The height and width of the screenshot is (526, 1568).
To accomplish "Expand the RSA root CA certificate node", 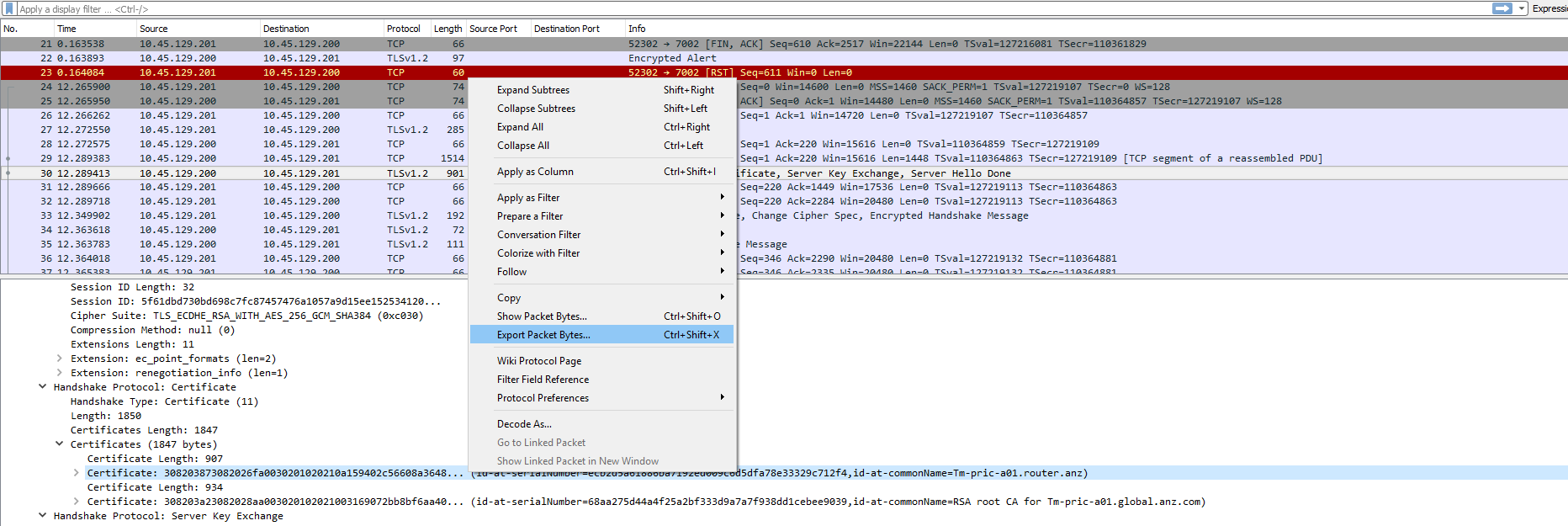I will tap(77, 502).
